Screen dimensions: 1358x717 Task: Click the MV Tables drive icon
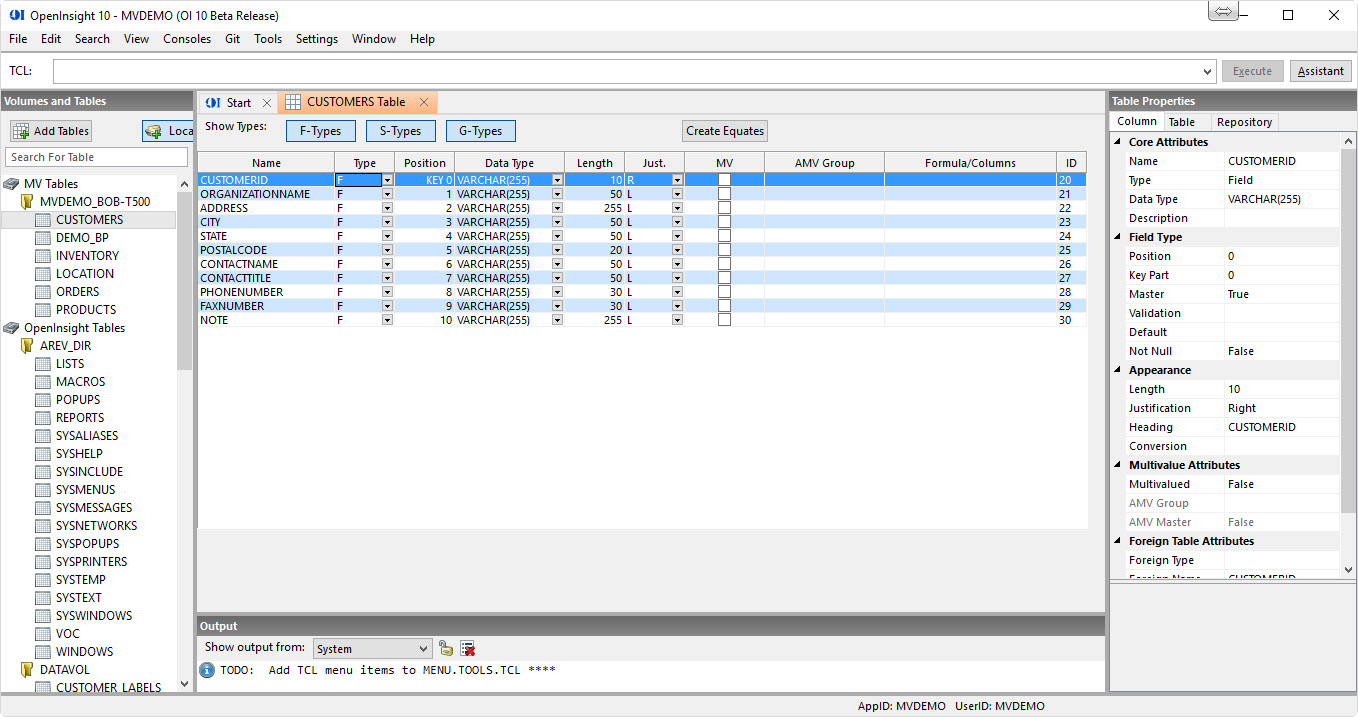point(11,184)
